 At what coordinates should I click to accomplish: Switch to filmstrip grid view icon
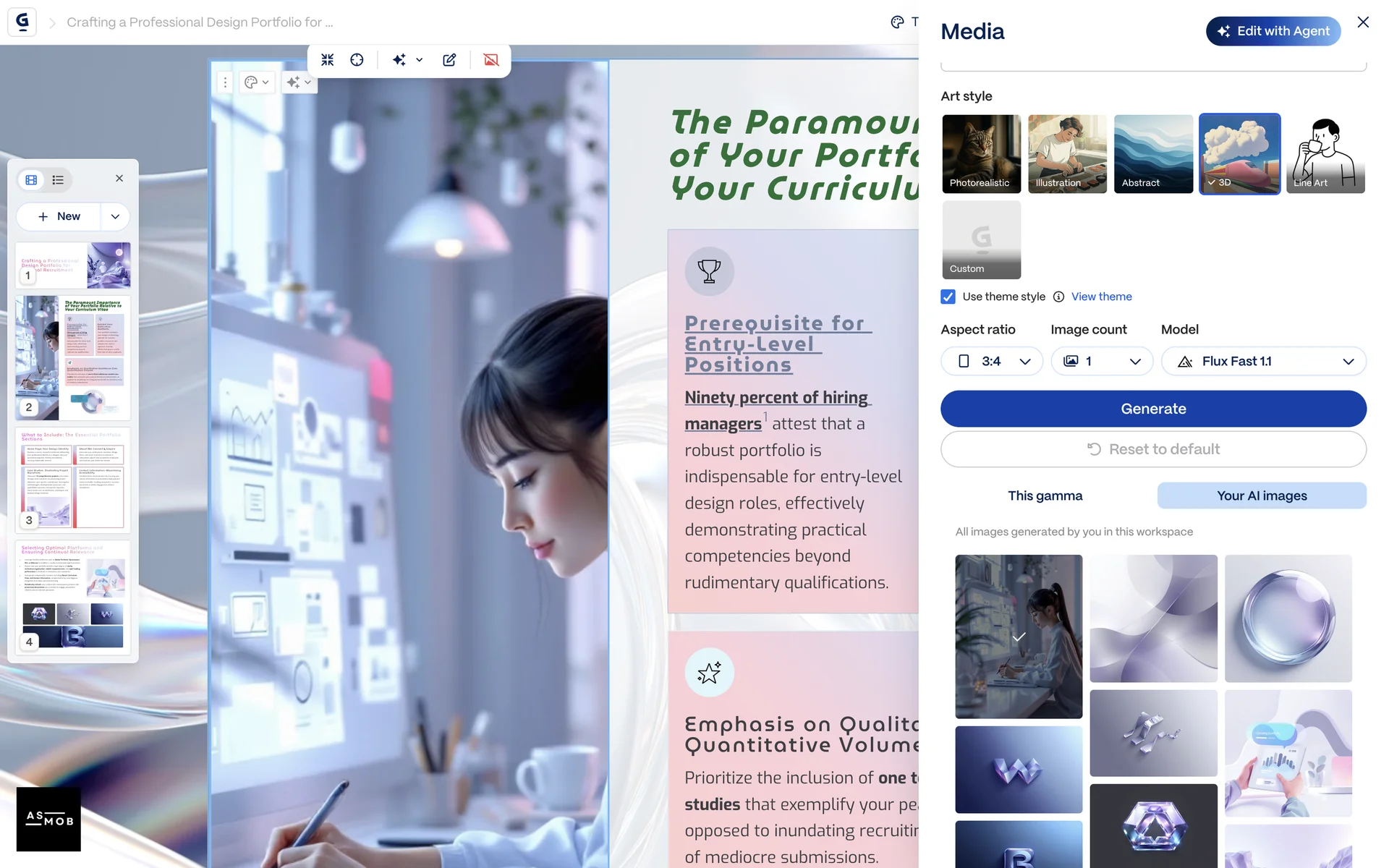point(31,180)
